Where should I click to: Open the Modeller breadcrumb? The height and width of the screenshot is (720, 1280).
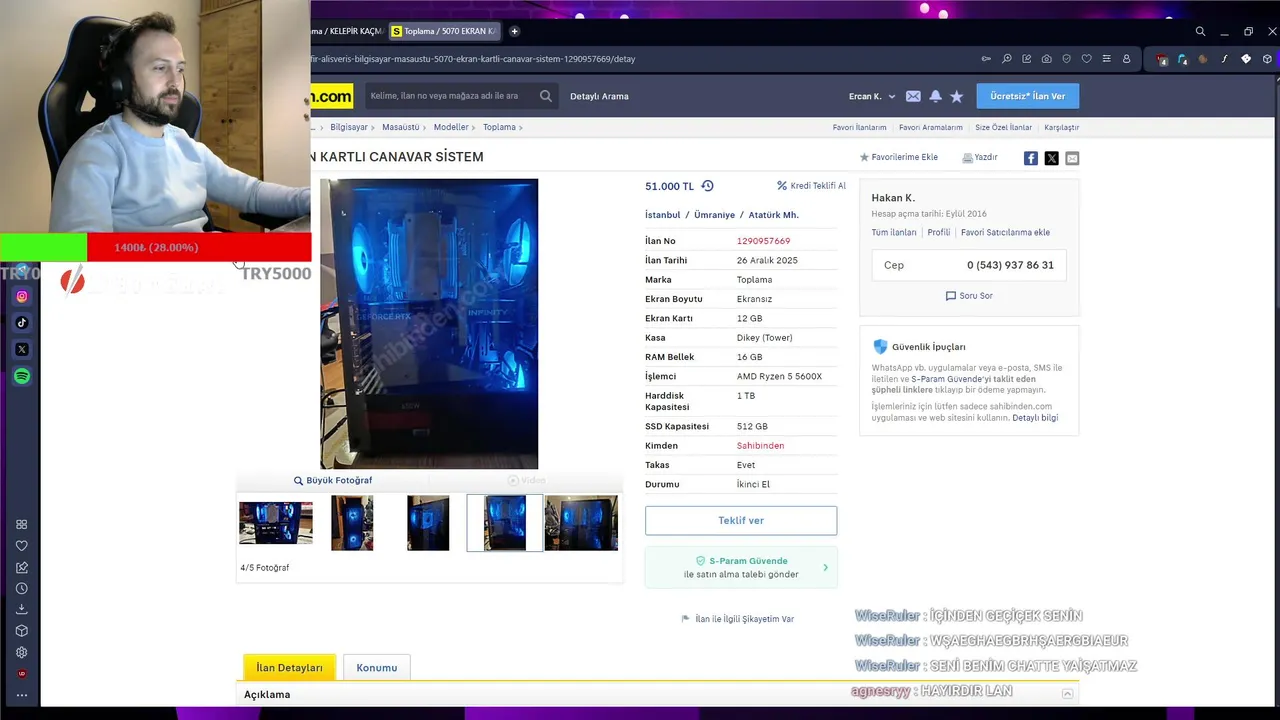pyautogui.click(x=451, y=127)
